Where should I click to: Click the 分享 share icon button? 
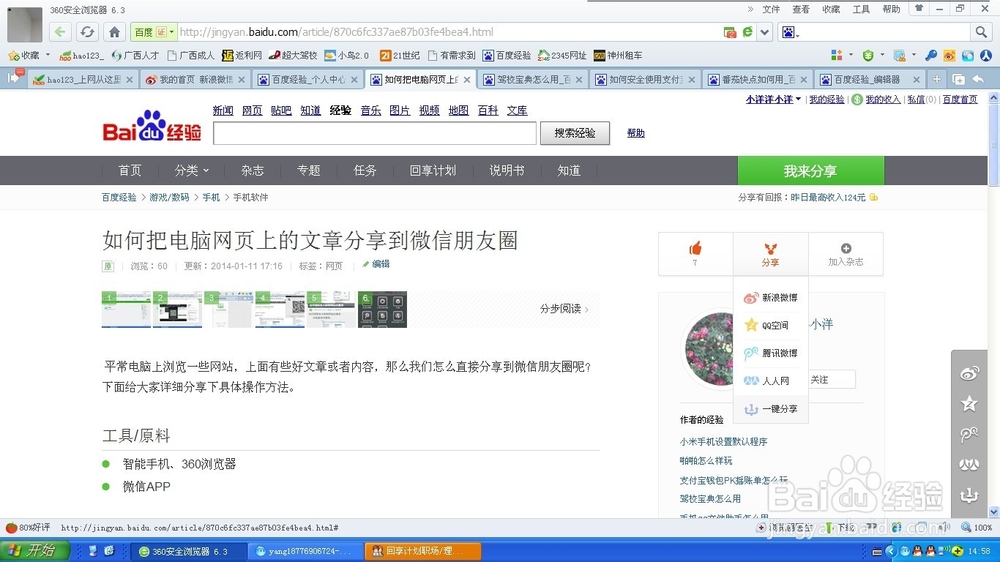770,254
